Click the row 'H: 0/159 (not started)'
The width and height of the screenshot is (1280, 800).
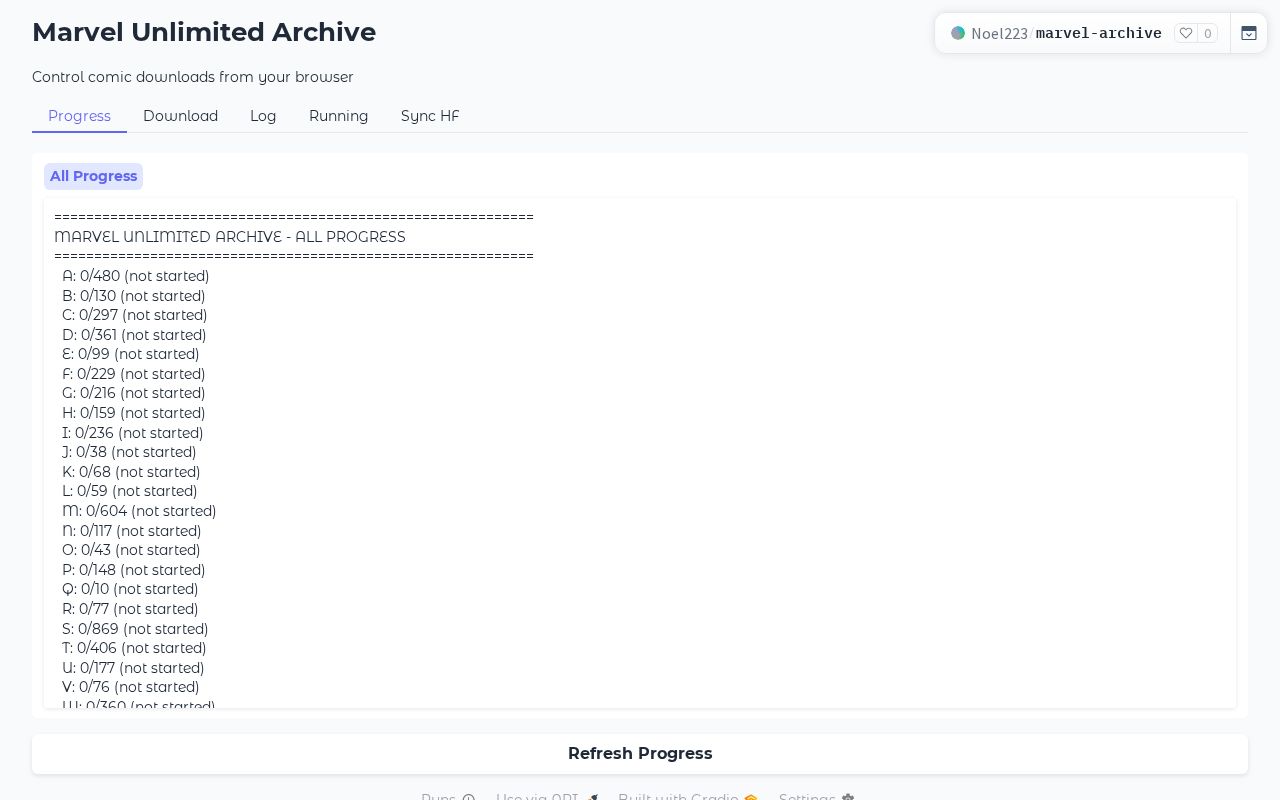coord(133,413)
